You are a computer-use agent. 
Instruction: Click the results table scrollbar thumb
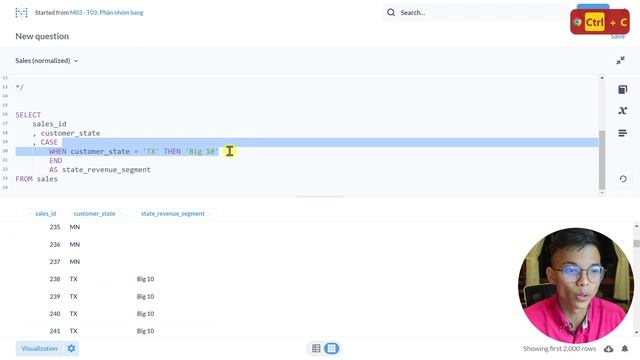click(636, 243)
